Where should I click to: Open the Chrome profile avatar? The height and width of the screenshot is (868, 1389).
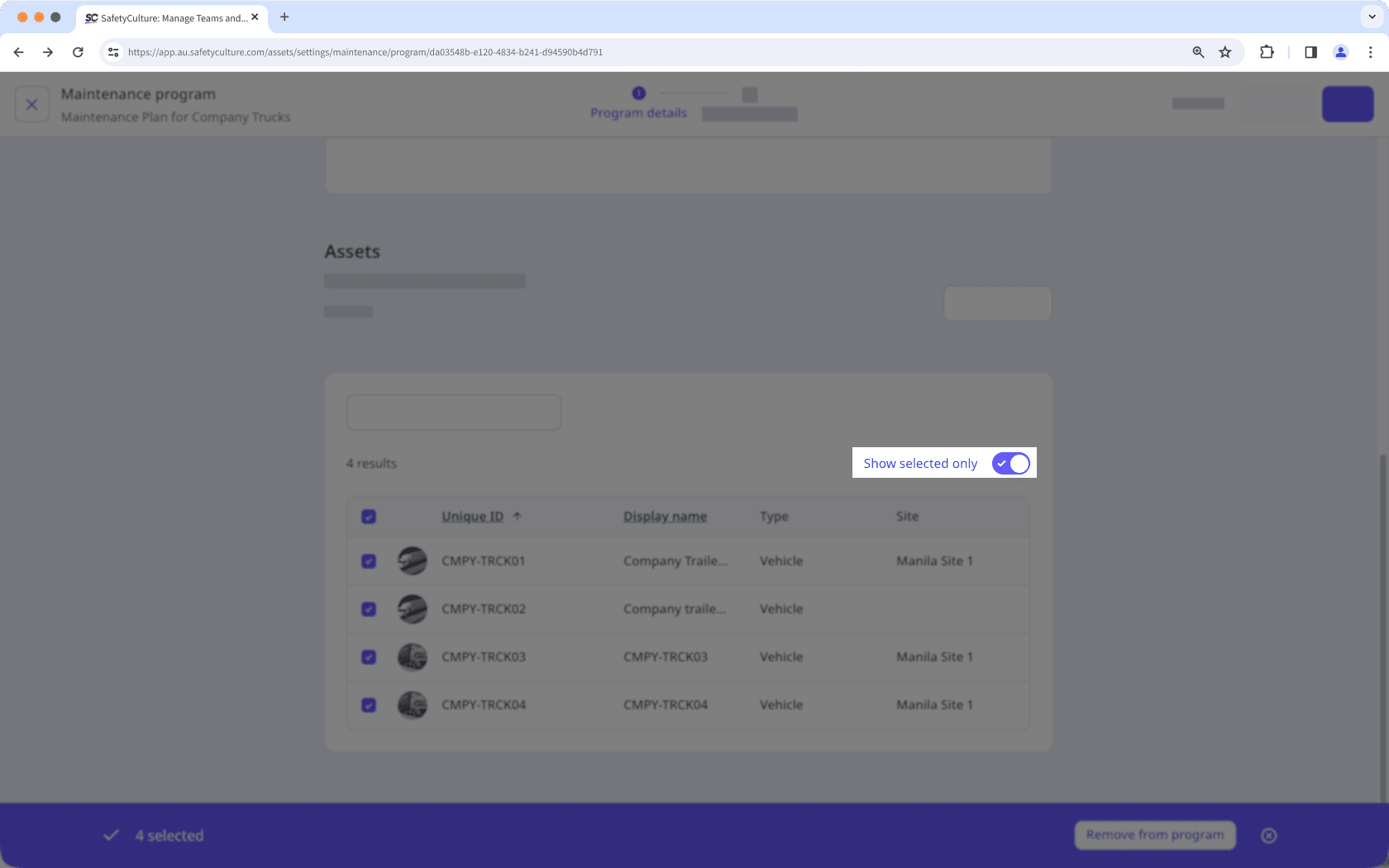[x=1340, y=52]
